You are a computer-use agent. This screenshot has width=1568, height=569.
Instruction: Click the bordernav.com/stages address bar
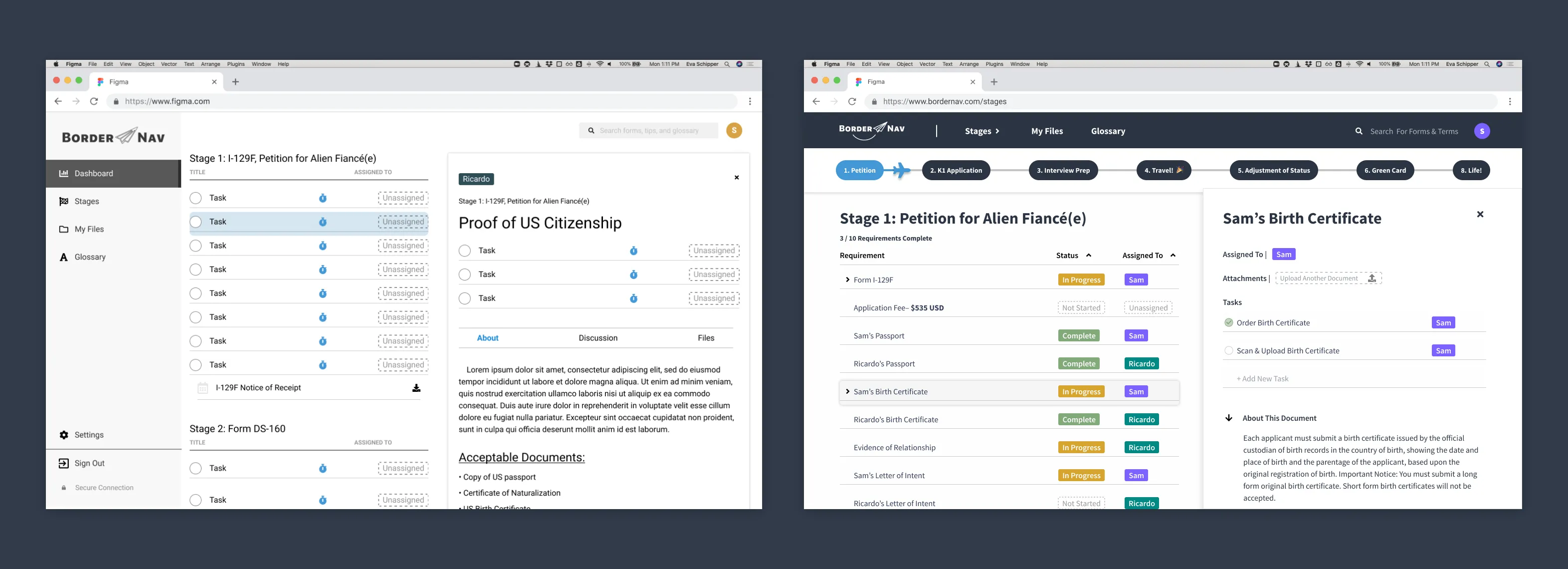1181,102
